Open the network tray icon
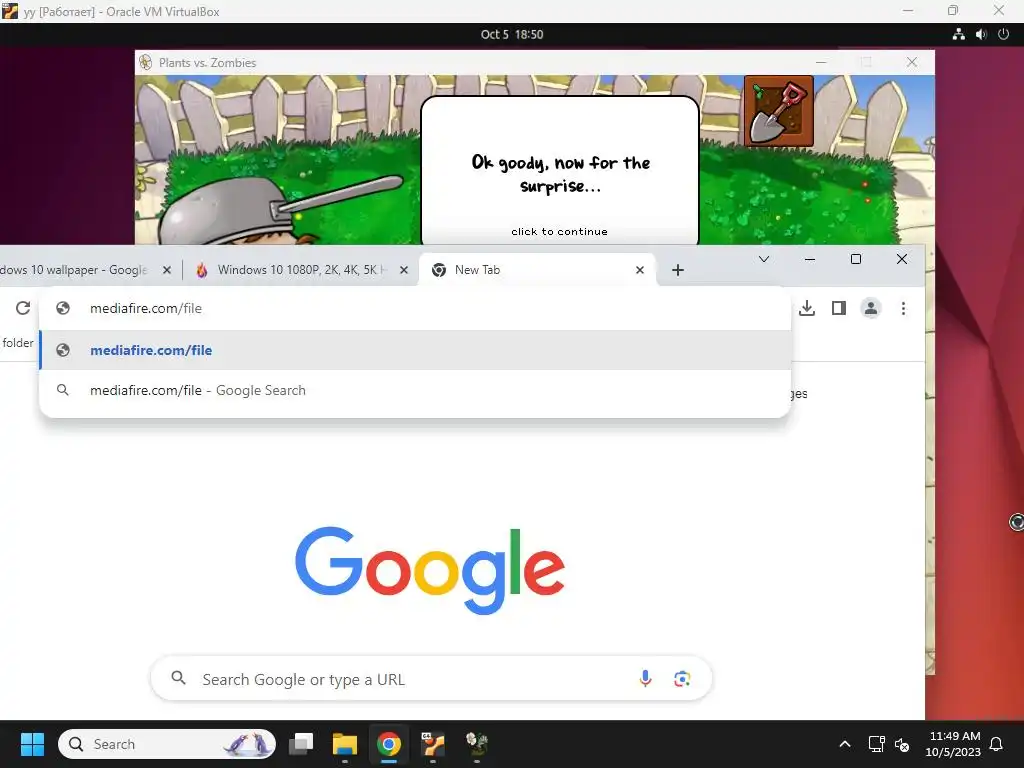Viewport: 1024px width, 768px height. (x=876, y=744)
